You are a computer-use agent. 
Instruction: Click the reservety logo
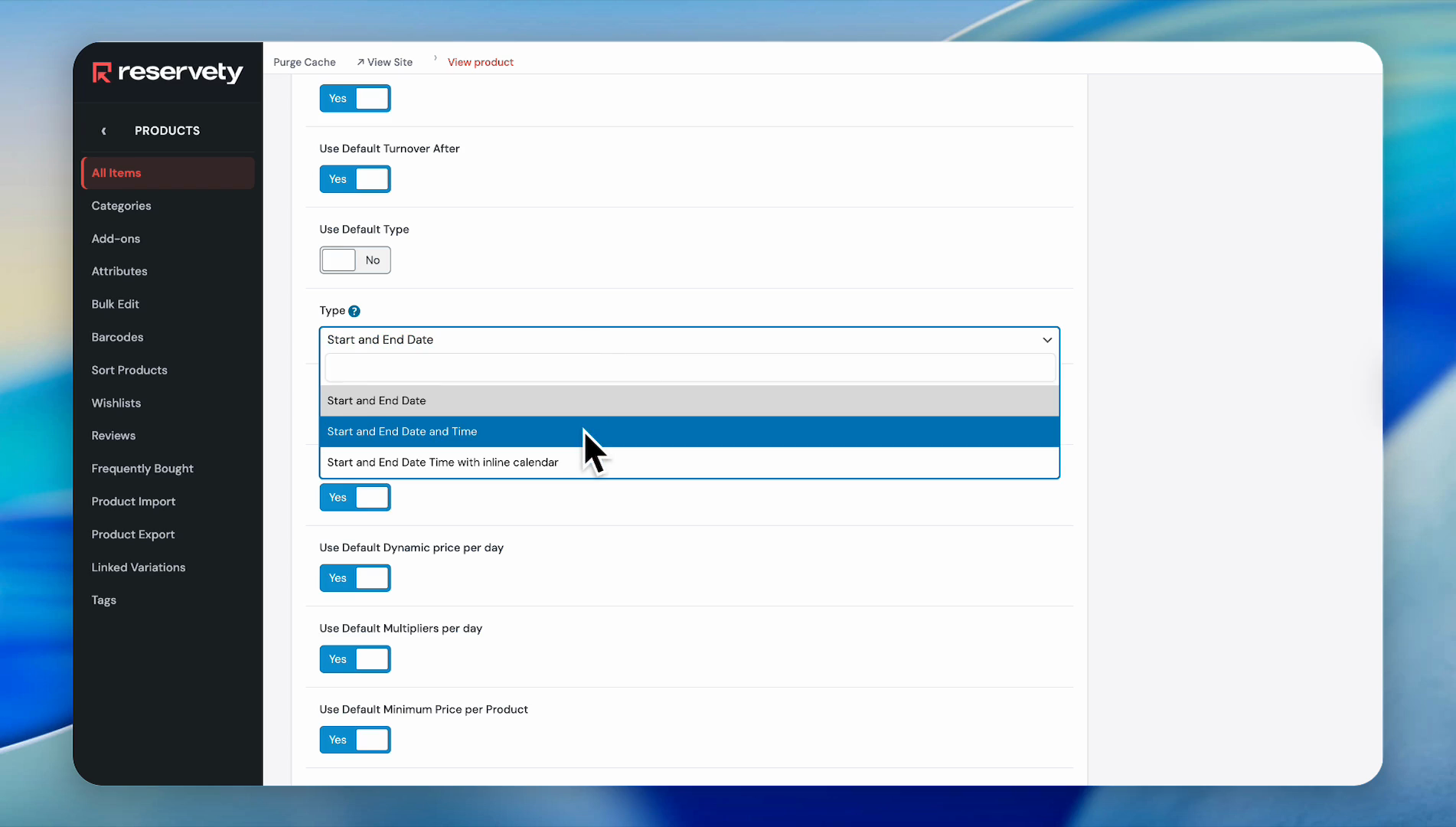pyautogui.click(x=168, y=72)
